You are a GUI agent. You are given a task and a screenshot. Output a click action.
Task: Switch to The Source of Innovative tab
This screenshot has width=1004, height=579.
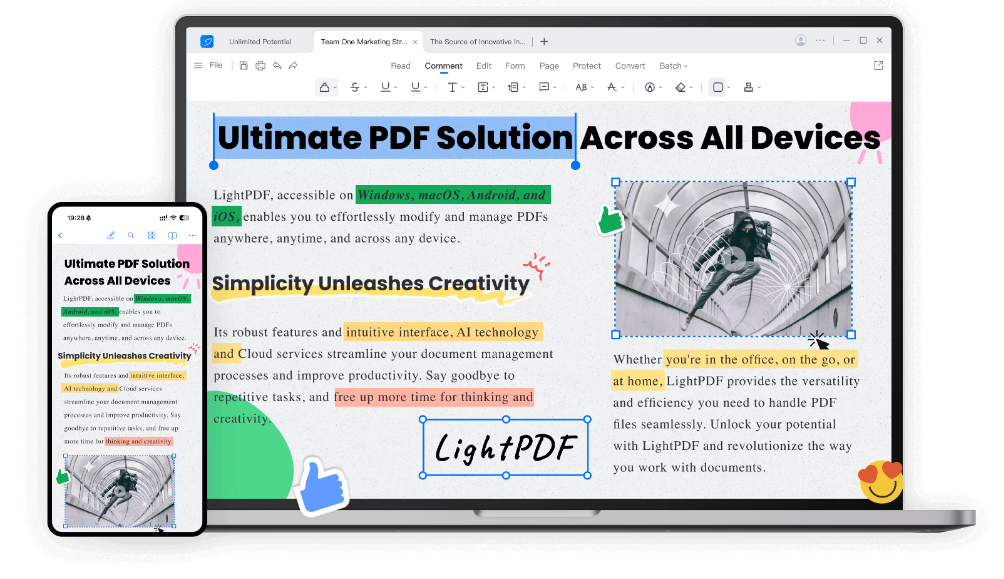[x=477, y=42]
